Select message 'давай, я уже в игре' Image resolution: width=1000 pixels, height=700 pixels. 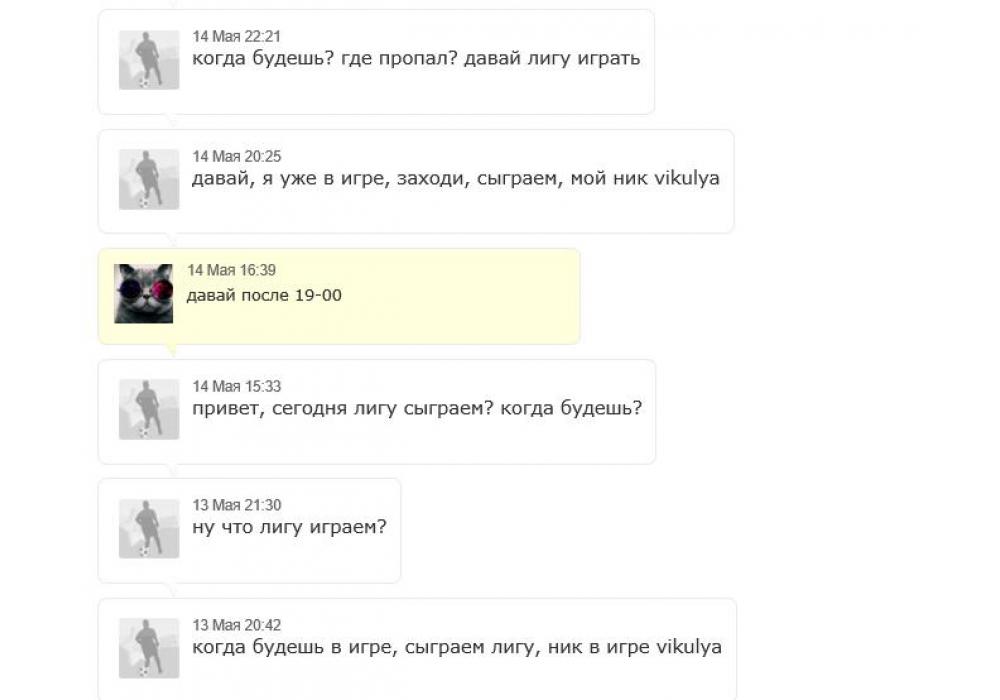(x=456, y=179)
